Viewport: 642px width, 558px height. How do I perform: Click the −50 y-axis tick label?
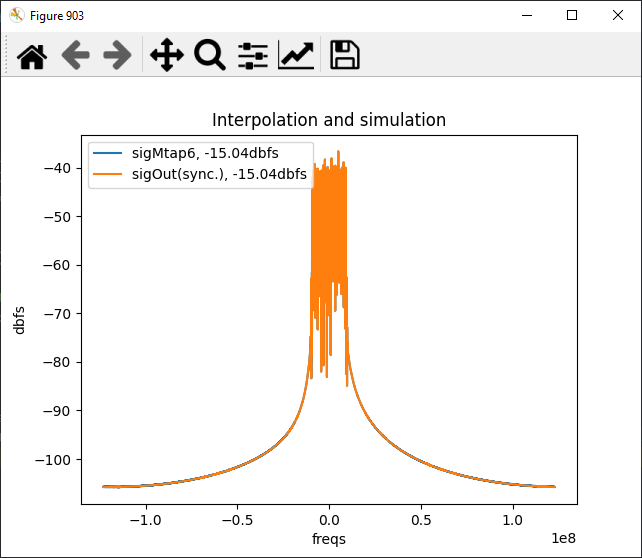[x=57, y=217]
